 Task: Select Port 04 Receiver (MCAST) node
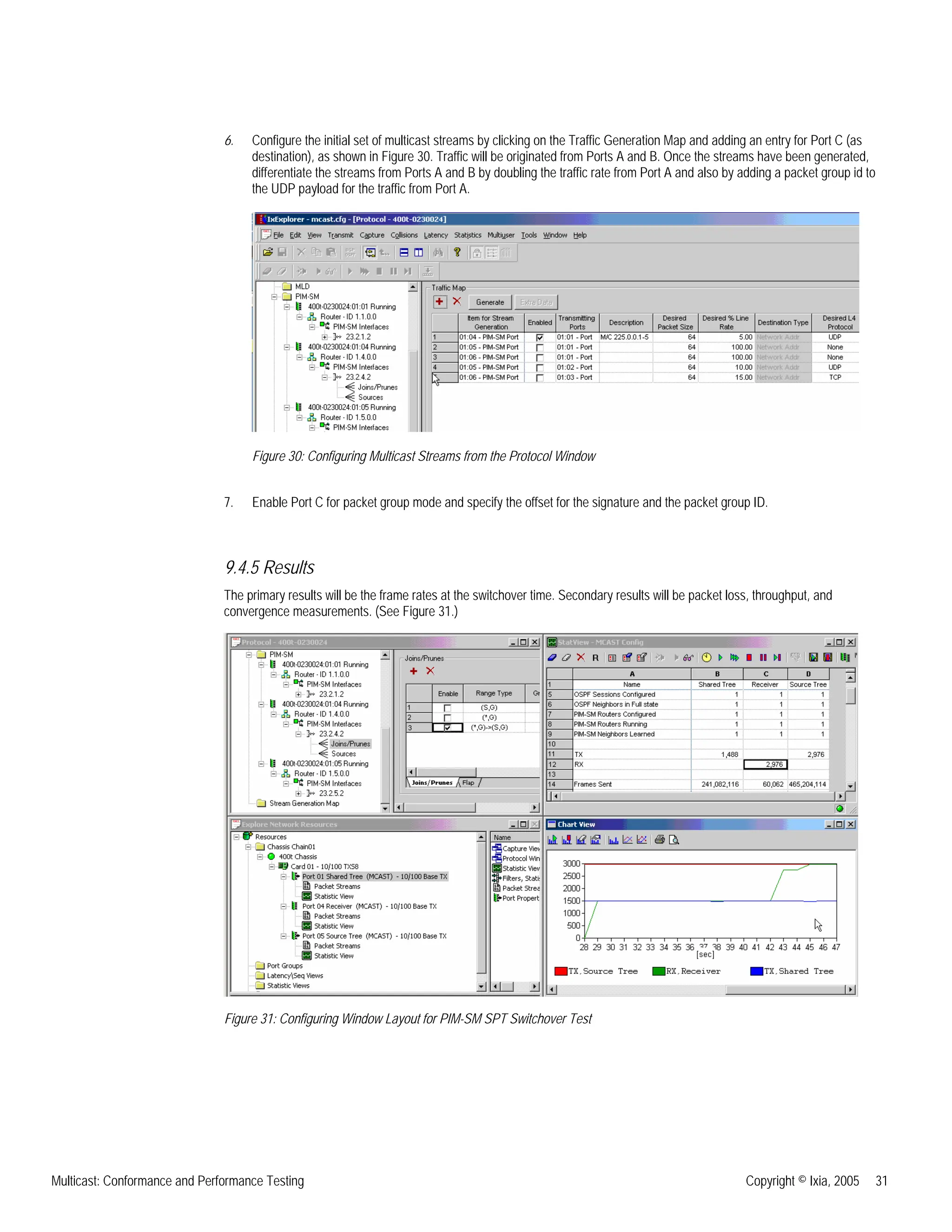click(370, 907)
